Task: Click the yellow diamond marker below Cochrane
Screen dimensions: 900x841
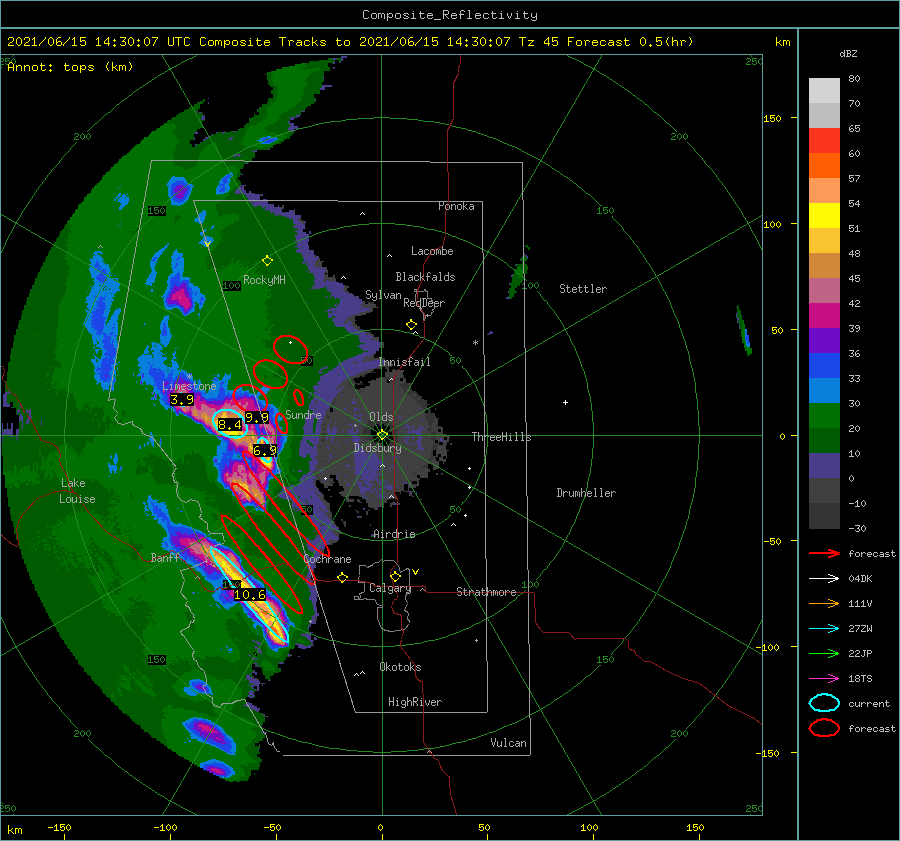Action: click(x=342, y=577)
